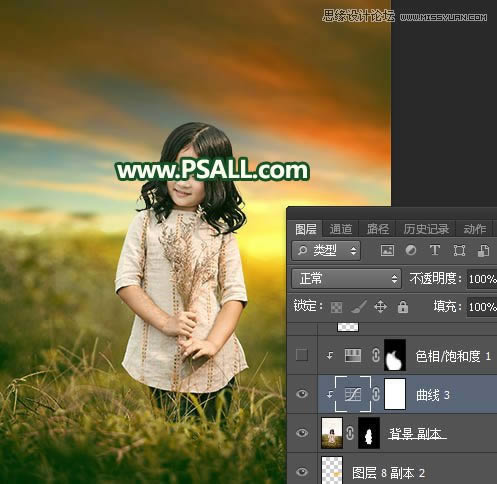
Task: Click mask link icon on 背景 副本
Action: click(x=350, y=433)
